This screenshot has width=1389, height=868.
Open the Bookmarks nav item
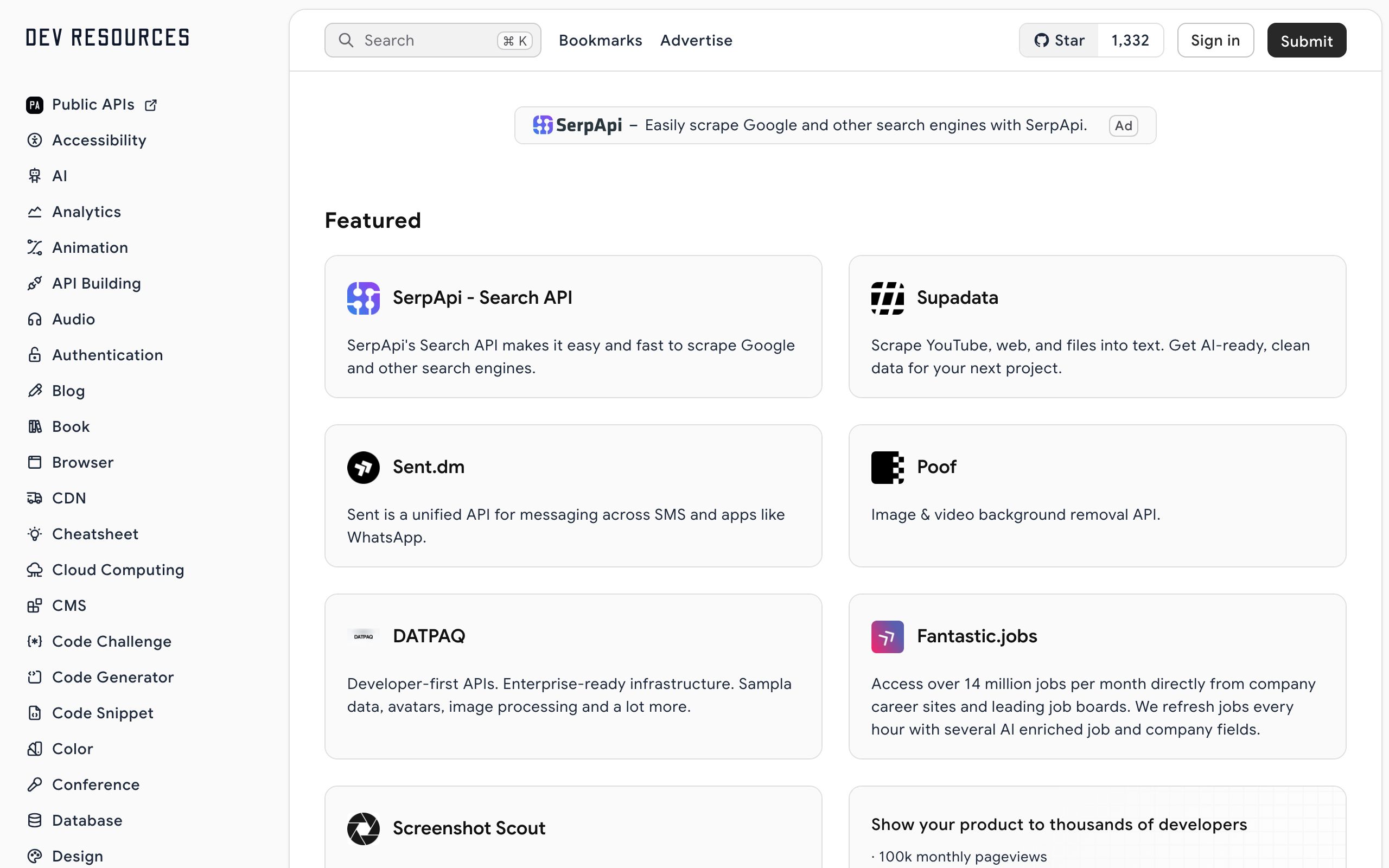click(x=601, y=40)
